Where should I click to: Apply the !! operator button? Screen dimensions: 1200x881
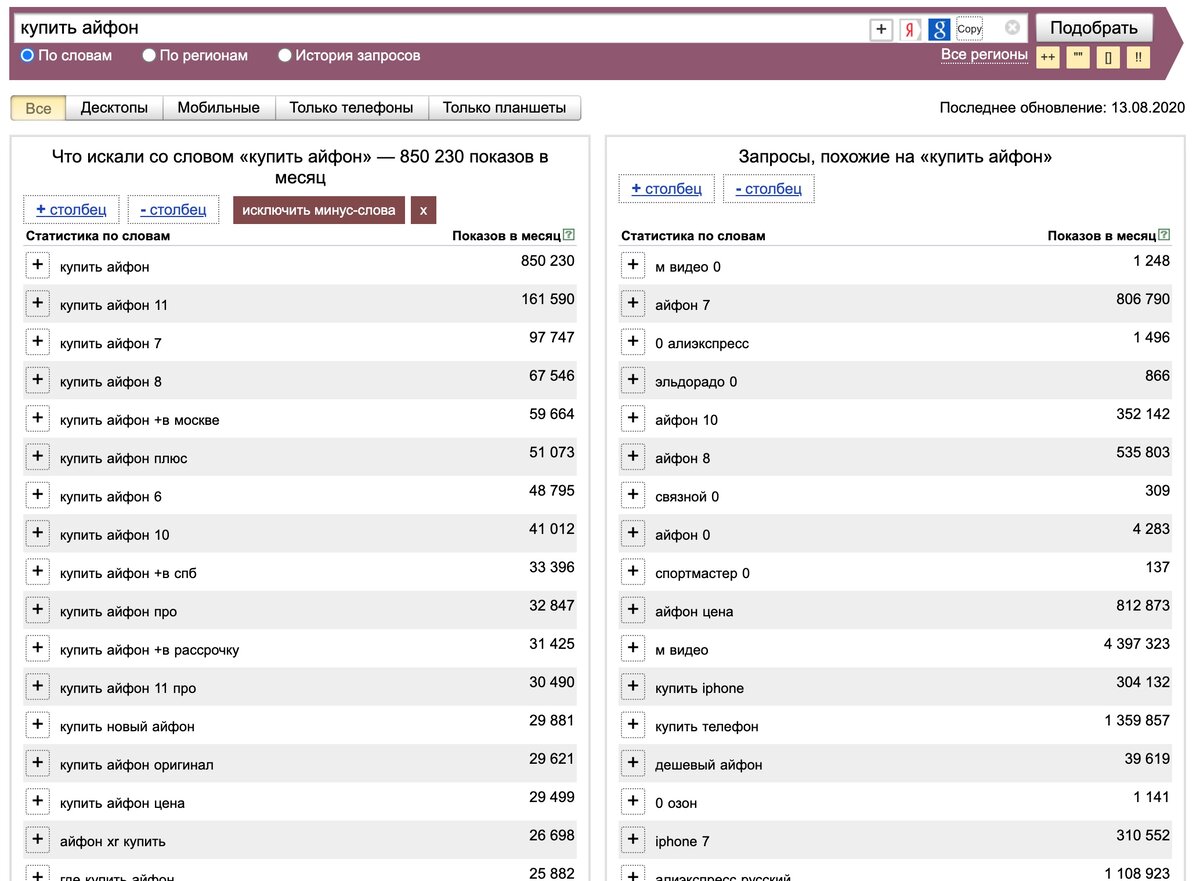pos(1138,57)
